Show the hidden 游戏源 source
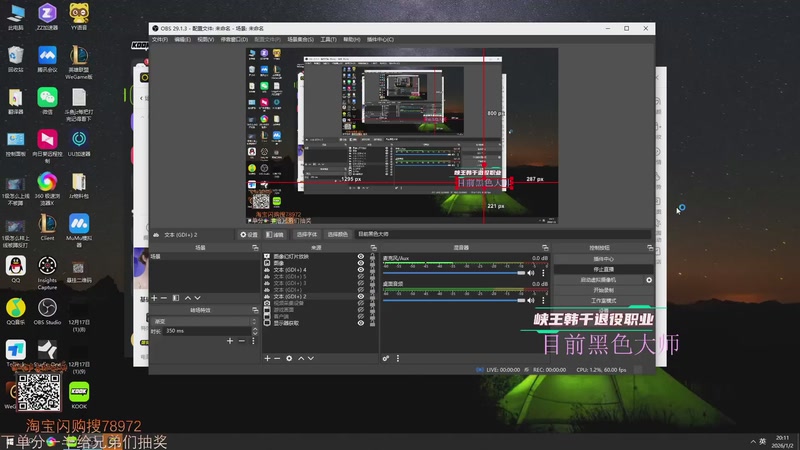The image size is (800, 450). coord(361,310)
